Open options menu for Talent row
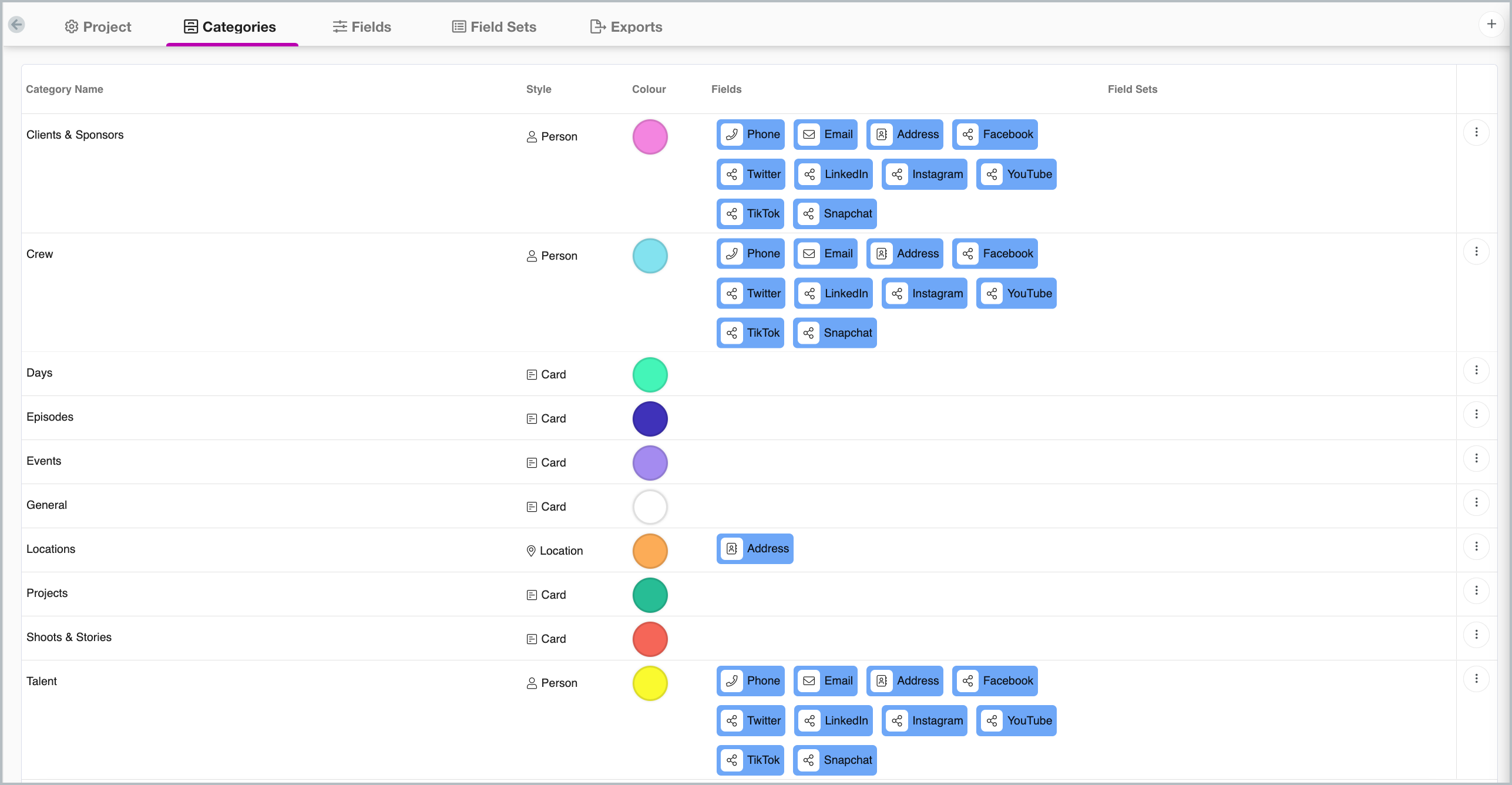Viewport: 1512px width, 785px height. pyautogui.click(x=1476, y=679)
